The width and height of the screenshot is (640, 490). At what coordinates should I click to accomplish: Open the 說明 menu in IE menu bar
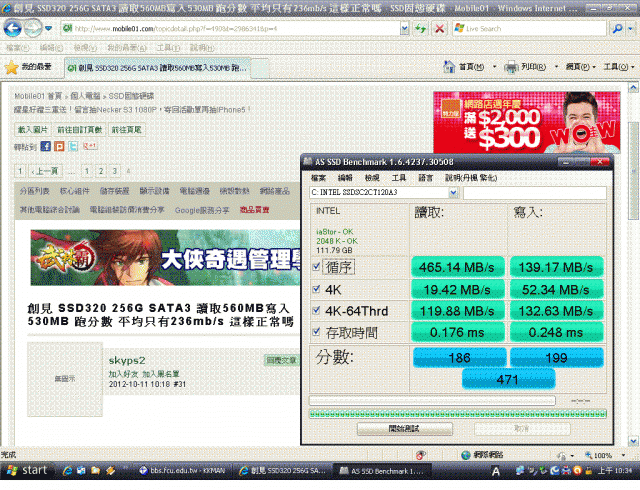click(202, 48)
